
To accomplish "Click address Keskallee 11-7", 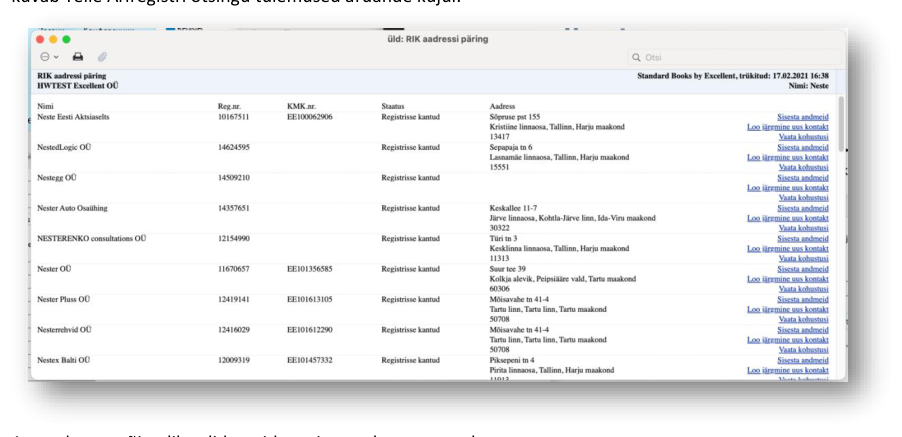I will 513,208.
